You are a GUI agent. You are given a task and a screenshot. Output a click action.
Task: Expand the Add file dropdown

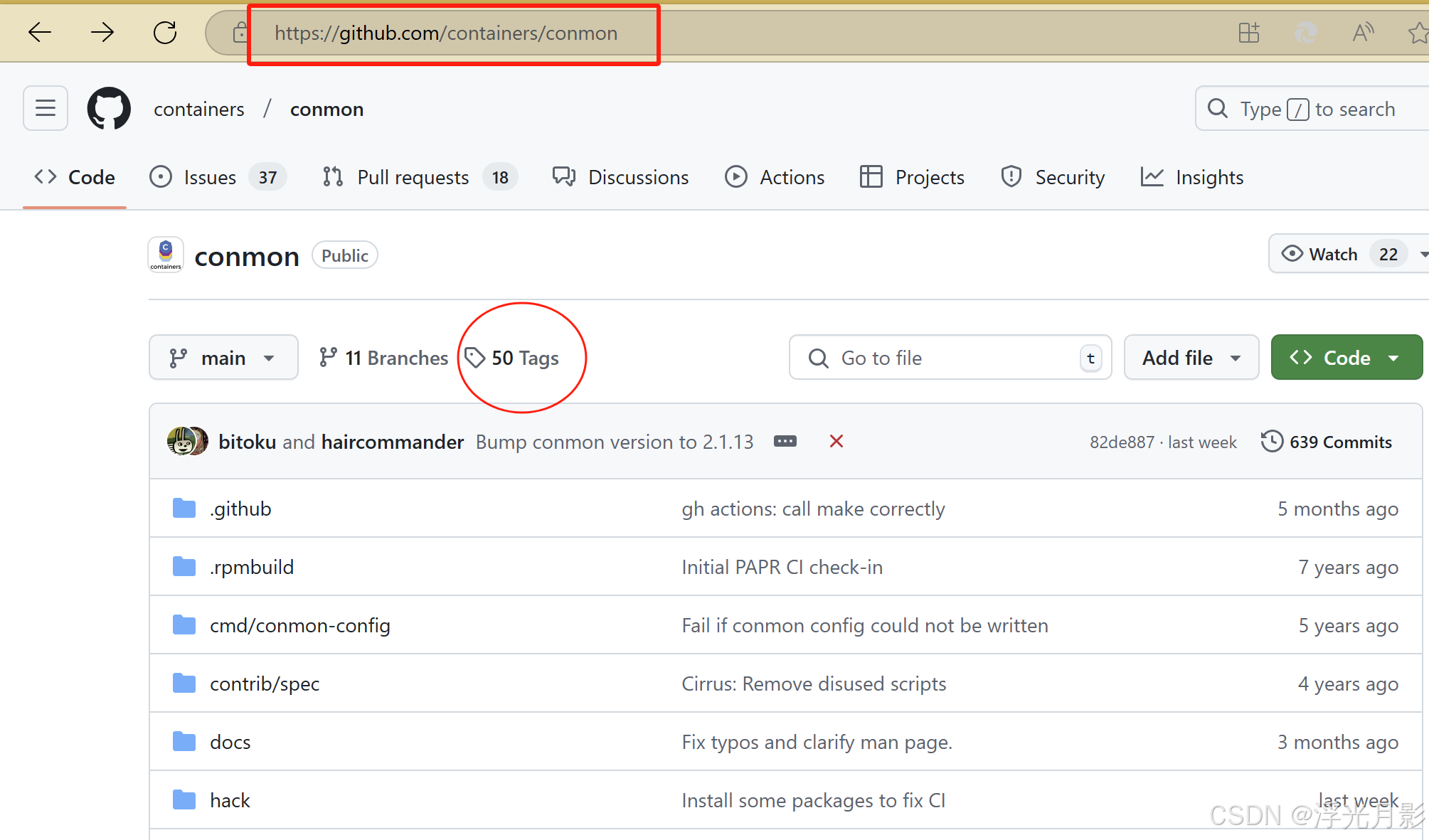click(1191, 358)
